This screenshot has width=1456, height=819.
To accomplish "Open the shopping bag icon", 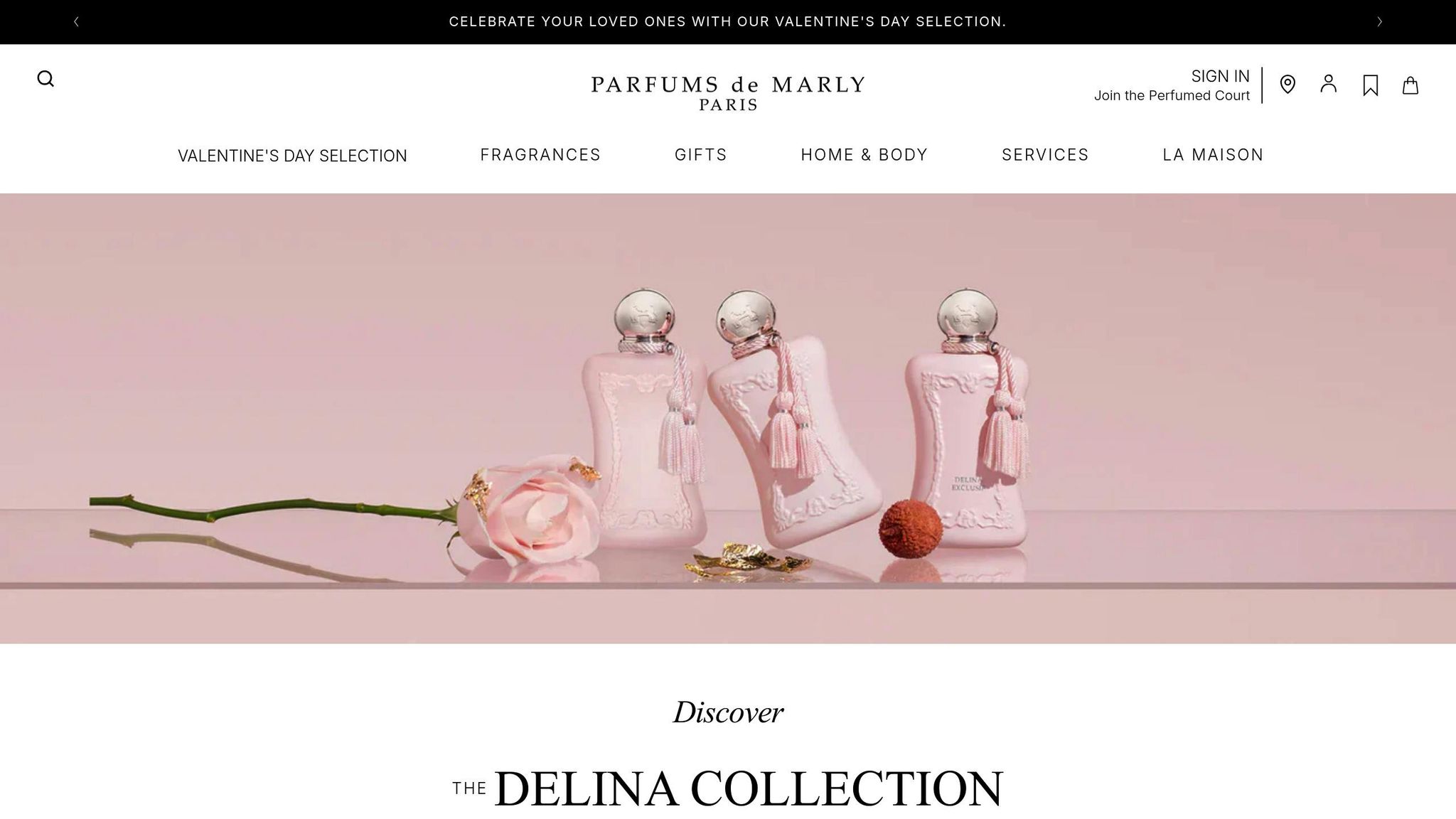I will 1410,85.
